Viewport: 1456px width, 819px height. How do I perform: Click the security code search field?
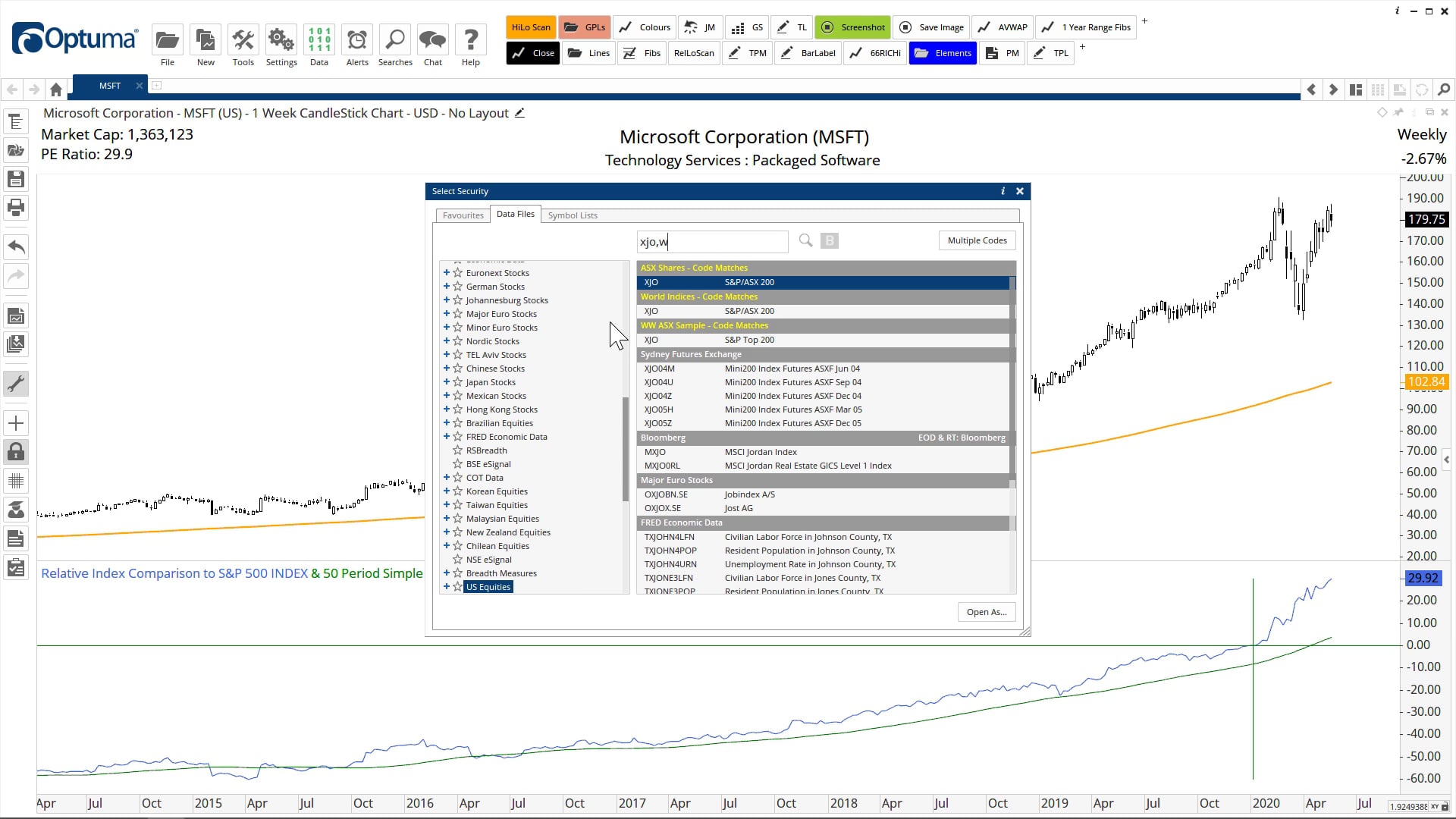coord(712,242)
